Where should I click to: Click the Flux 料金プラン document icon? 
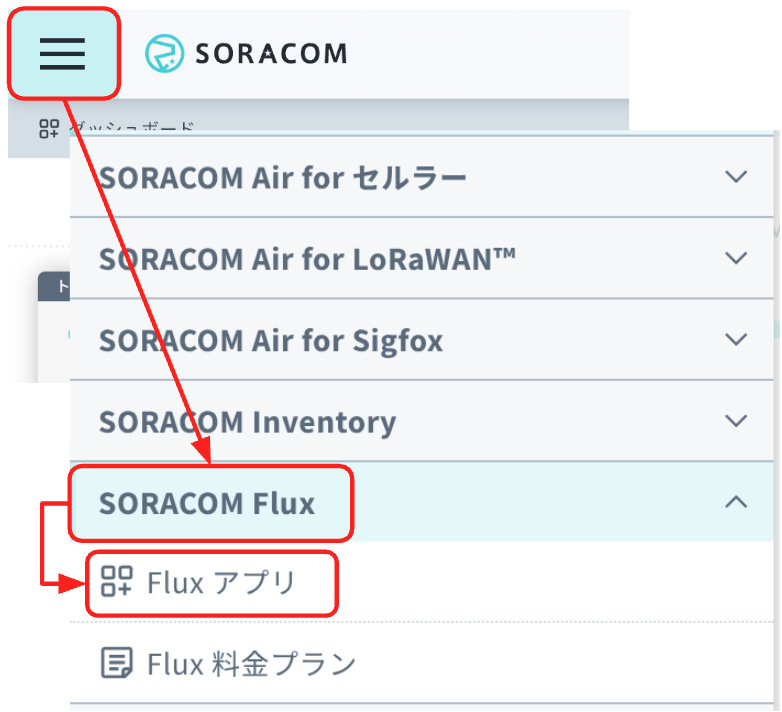click(x=117, y=663)
